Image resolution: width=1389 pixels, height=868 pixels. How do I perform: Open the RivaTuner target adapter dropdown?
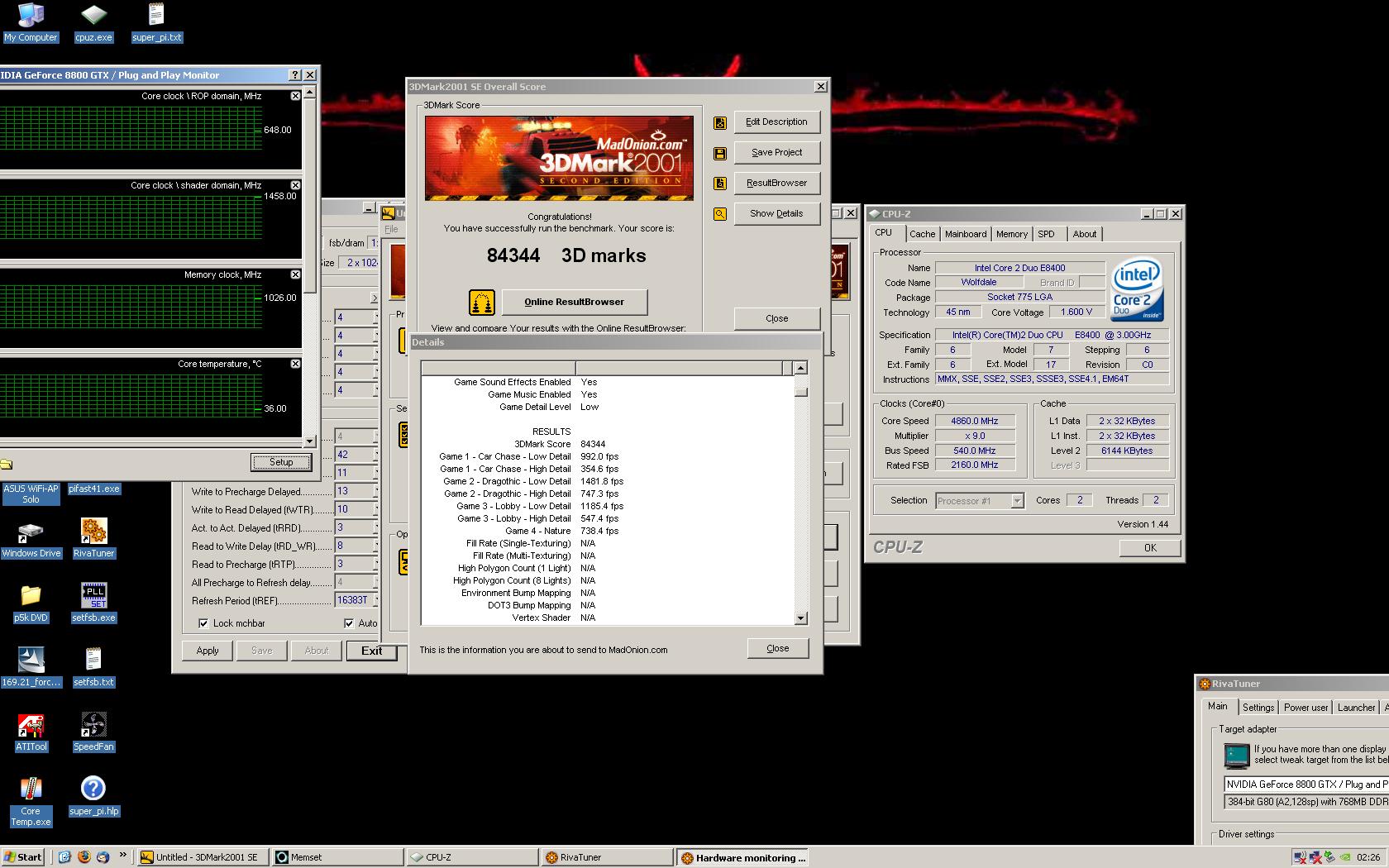[x=1306, y=784]
